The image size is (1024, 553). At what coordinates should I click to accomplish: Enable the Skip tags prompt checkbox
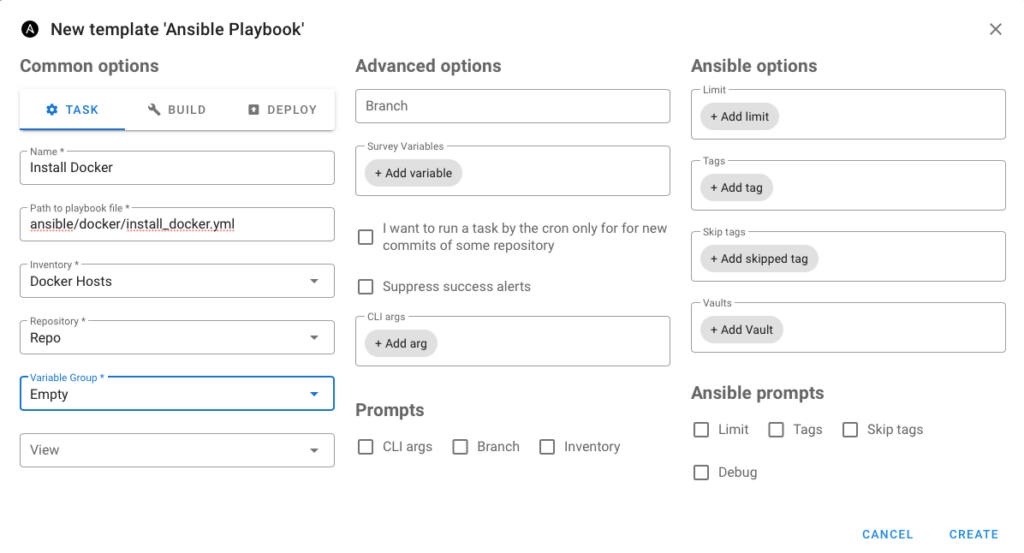tap(850, 430)
